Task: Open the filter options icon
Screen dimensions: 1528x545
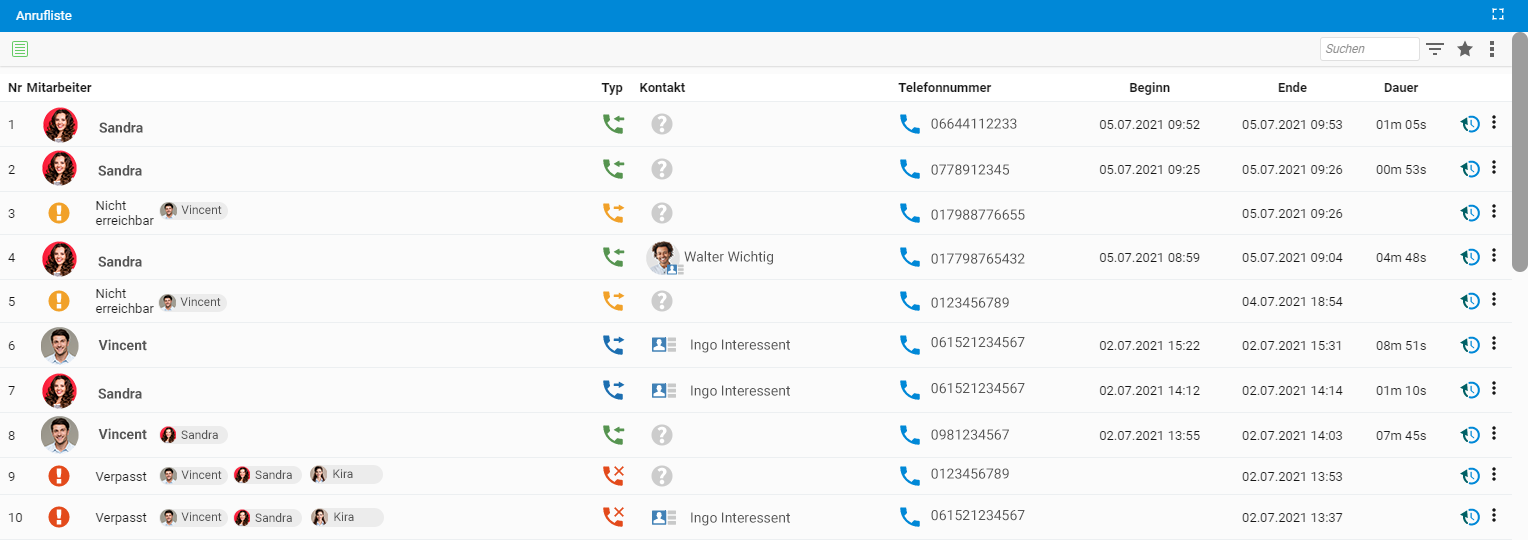Action: (1435, 49)
